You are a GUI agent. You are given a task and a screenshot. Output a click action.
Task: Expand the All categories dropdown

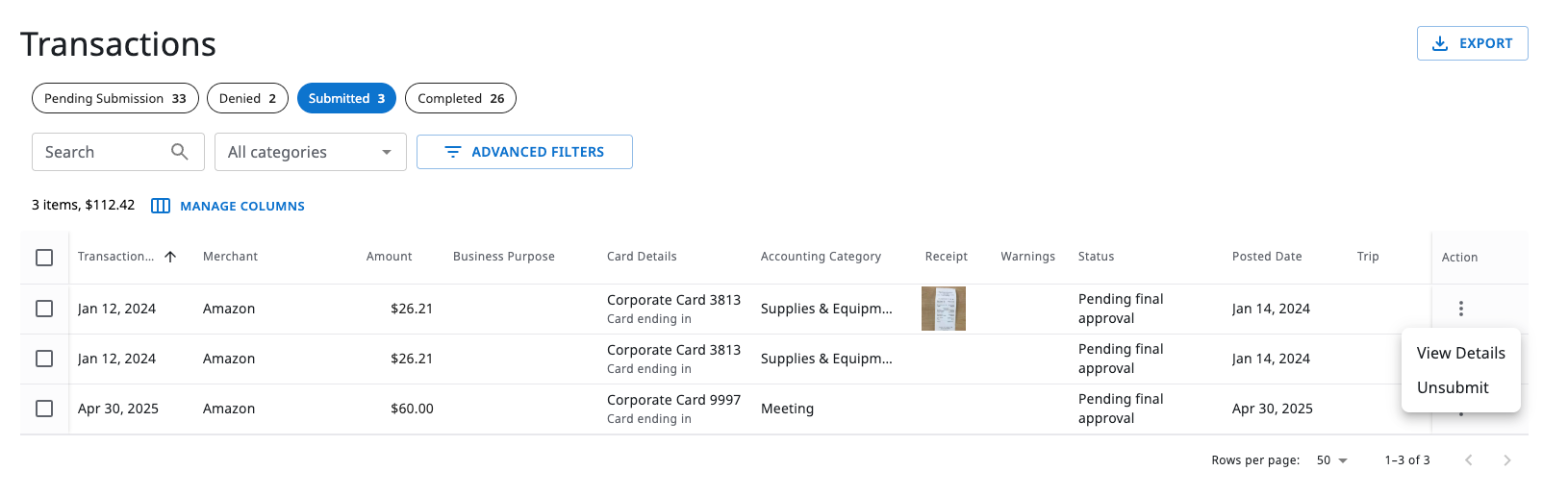(x=310, y=152)
